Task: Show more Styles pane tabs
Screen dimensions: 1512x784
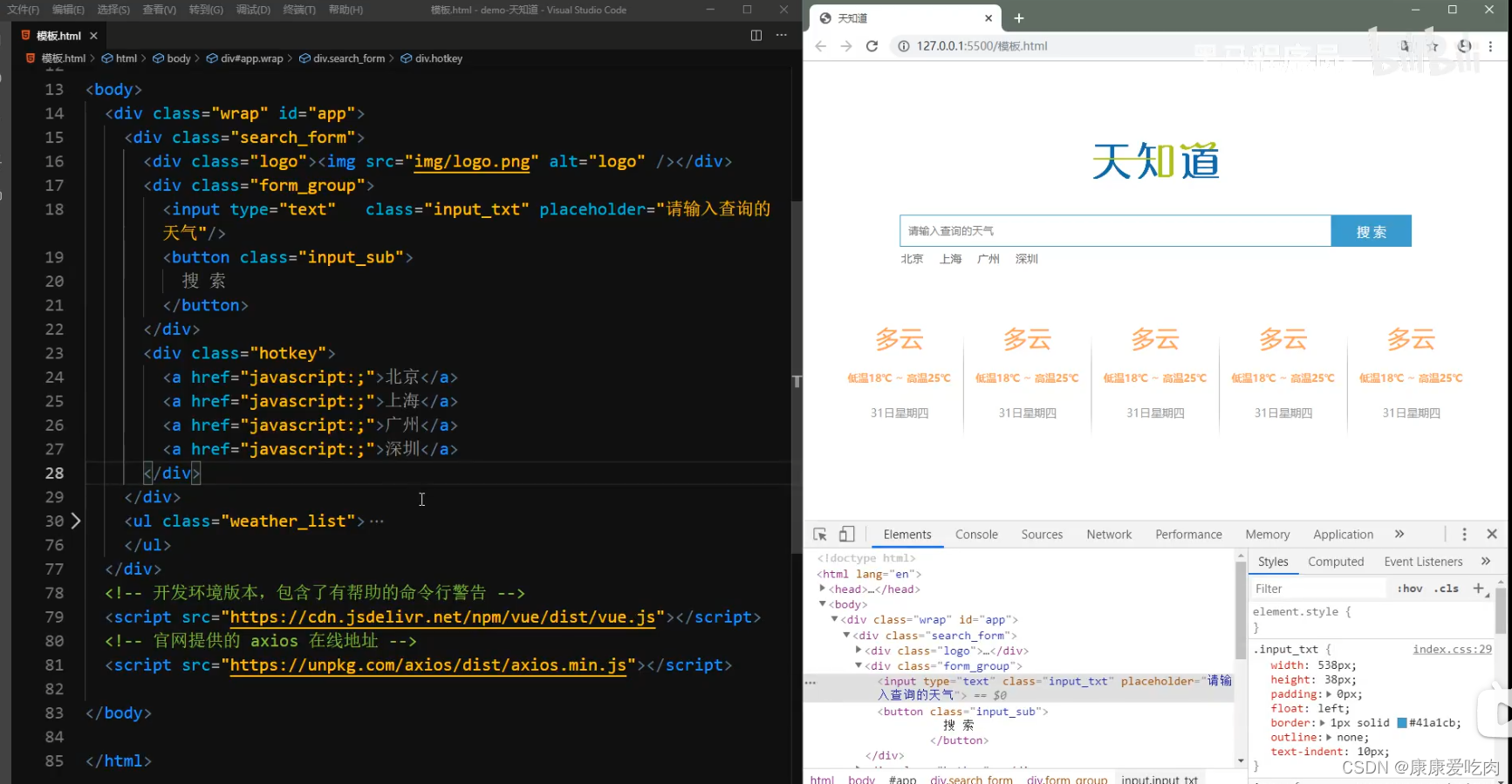Action: pos(1486,561)
